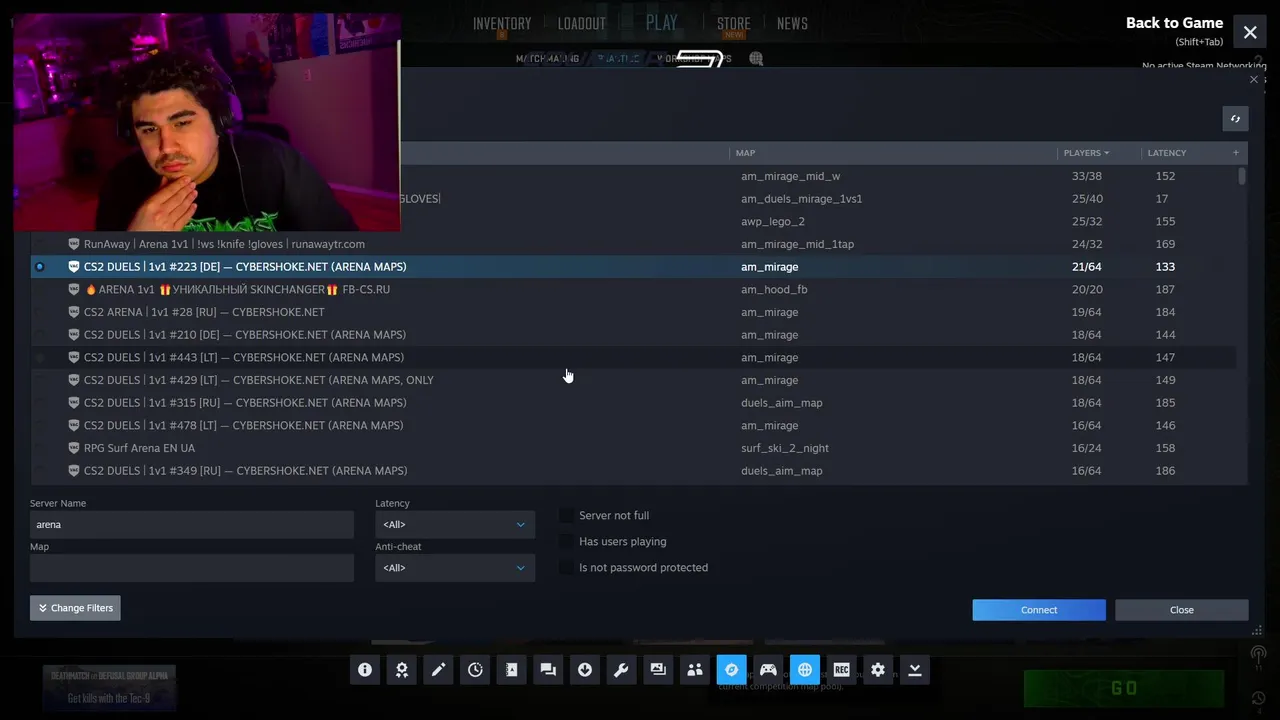Open overlay settings gear icon
The width and height of the screenshot is (1280, 720).
[878, 670]
